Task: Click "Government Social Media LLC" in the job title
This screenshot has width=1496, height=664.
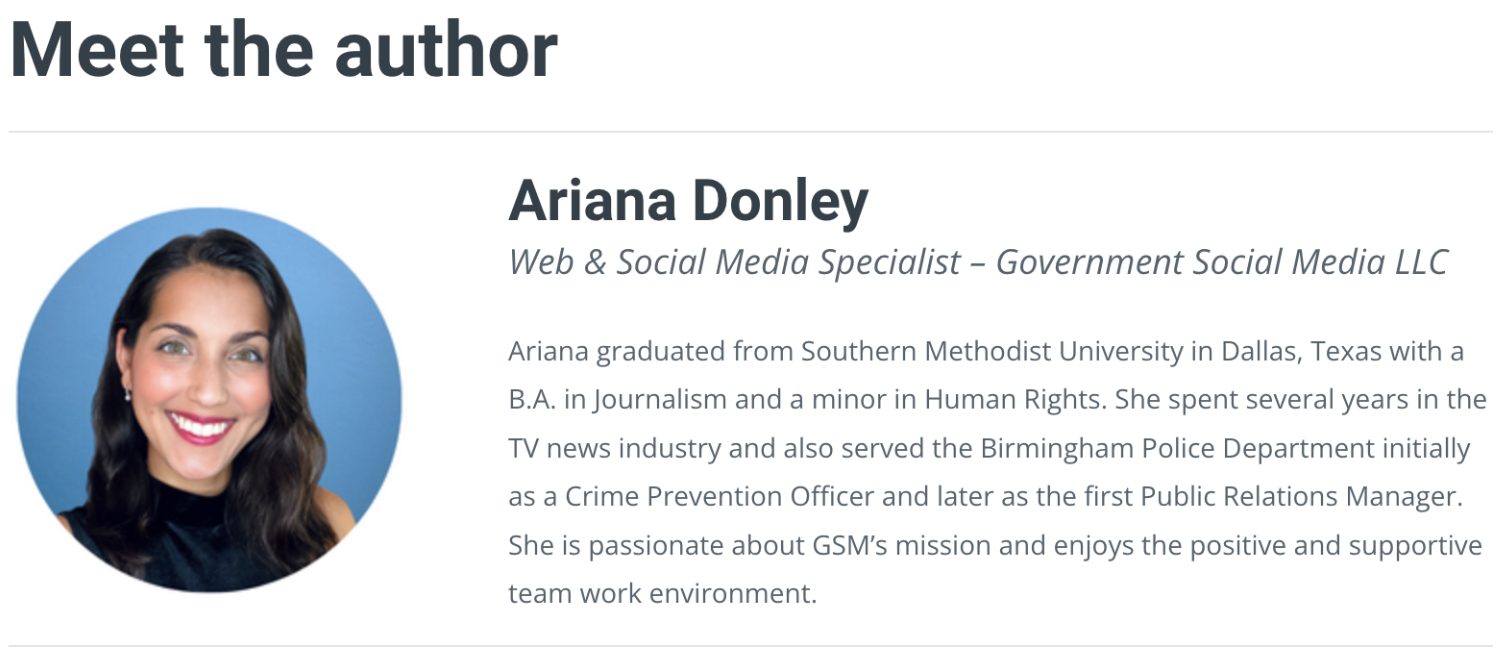Action: coord(1222,262)
